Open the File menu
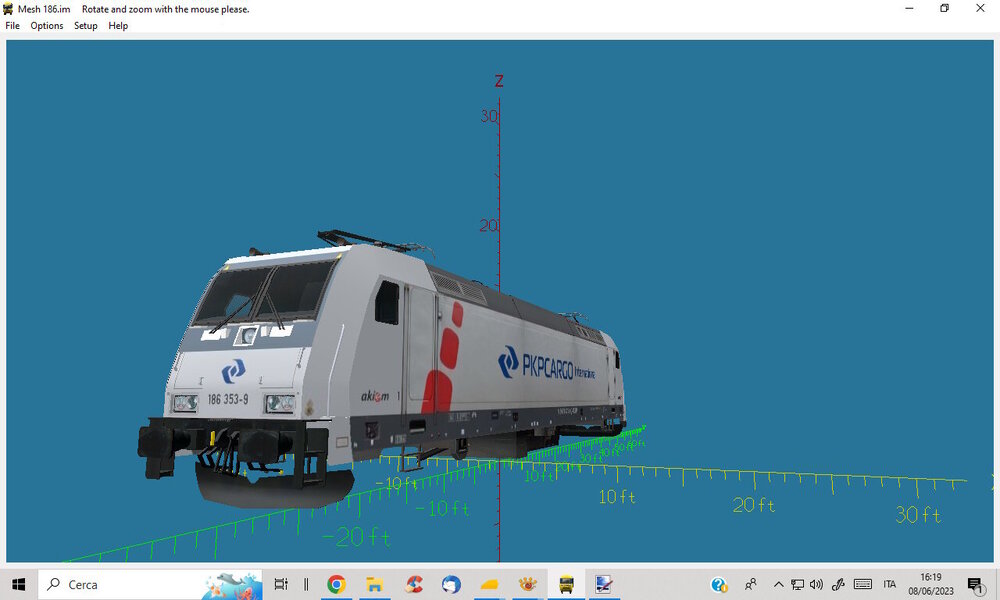This screenshot has height=600, width=1000. tap(12, 26)
